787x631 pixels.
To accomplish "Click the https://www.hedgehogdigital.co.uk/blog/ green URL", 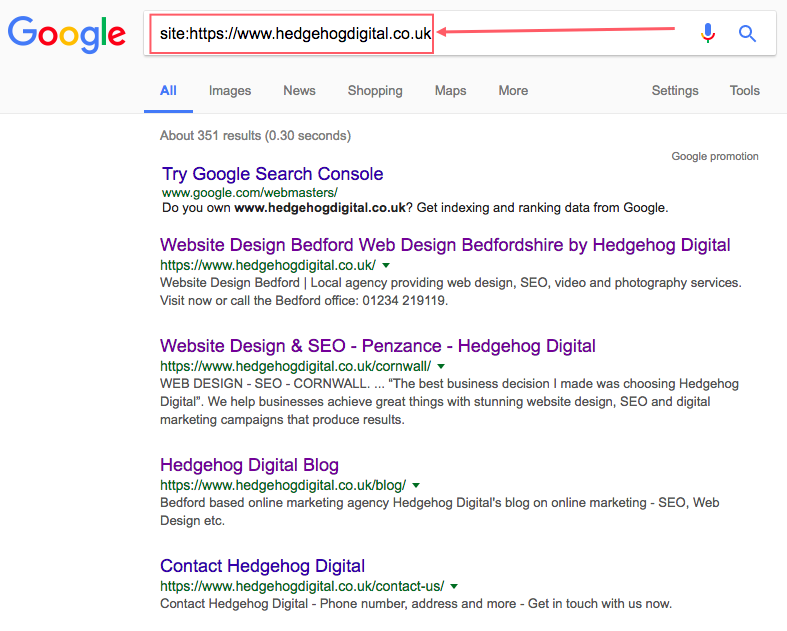I will click(x=283, y=485).
